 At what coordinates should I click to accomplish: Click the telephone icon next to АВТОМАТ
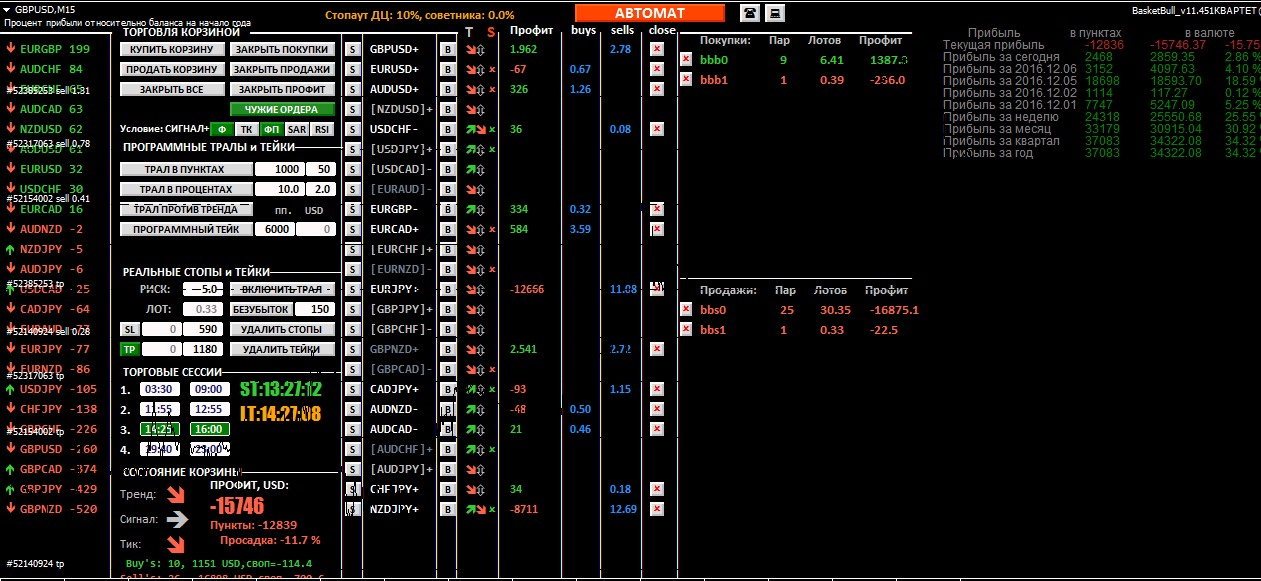coord(749,13)
